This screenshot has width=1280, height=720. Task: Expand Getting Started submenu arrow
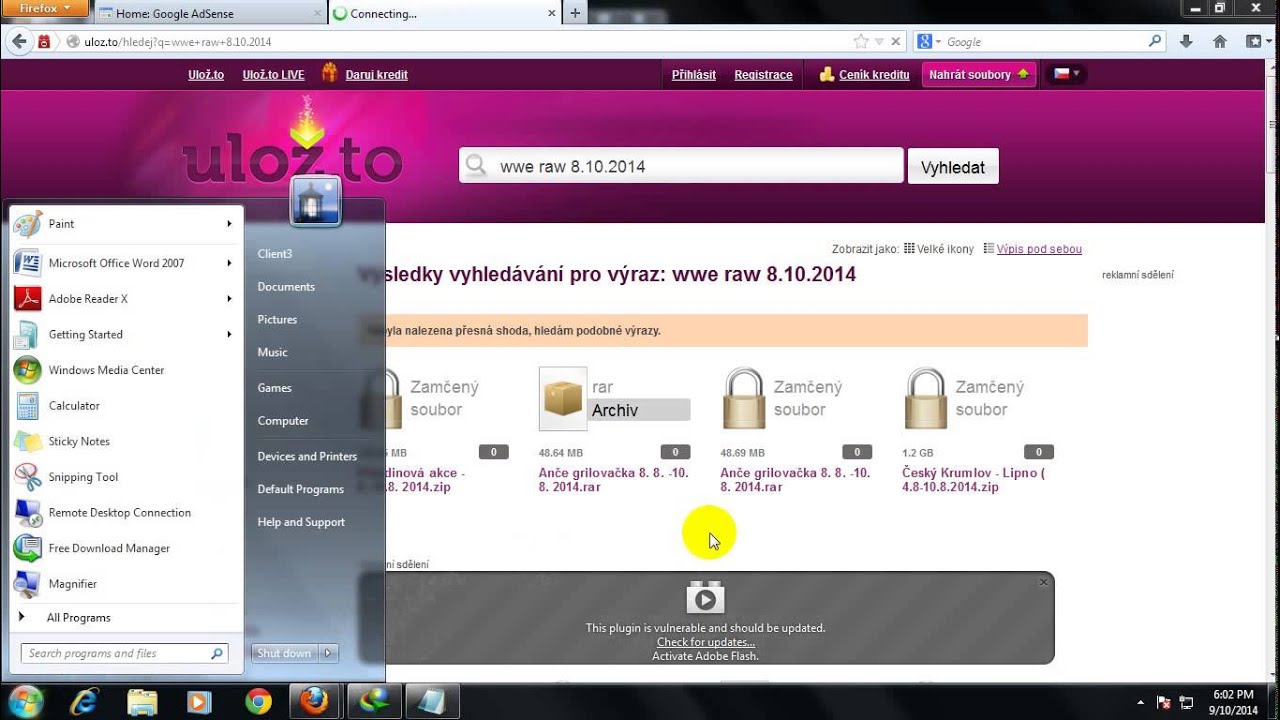click(x=230, y=335)
